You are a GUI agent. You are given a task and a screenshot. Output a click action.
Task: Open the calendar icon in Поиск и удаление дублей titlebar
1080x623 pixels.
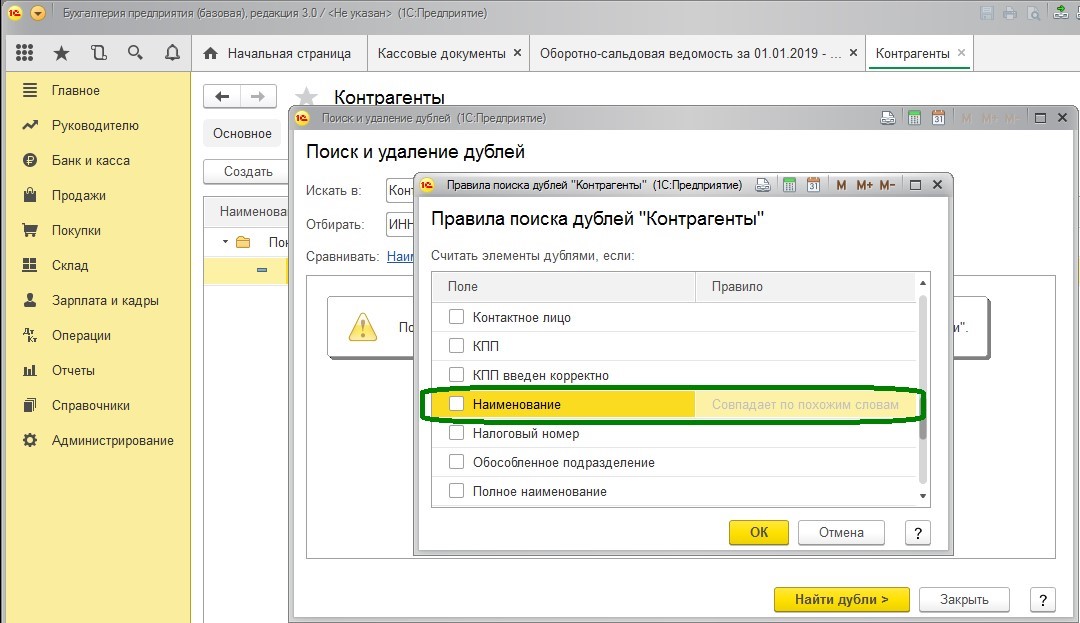(x=938, y=118)
